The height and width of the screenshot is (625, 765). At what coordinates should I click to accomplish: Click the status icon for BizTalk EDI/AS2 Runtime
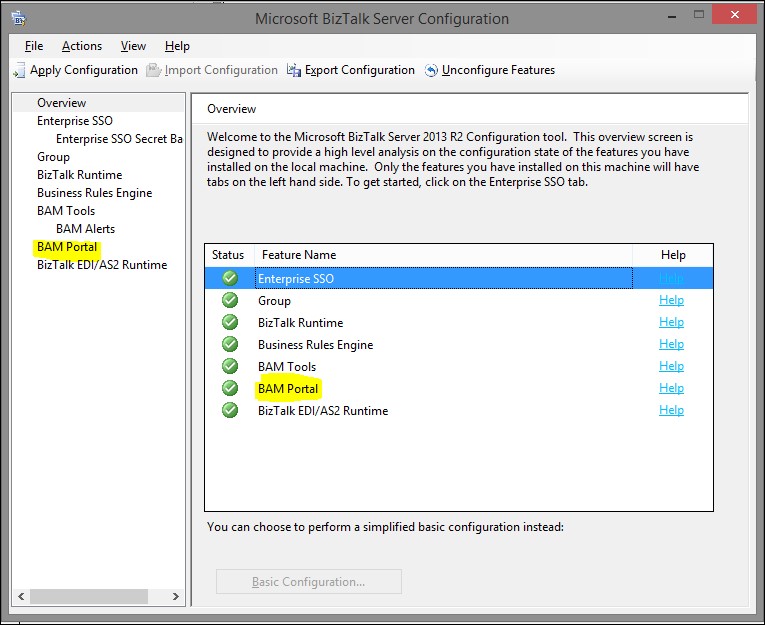click(x=230, y=410)
